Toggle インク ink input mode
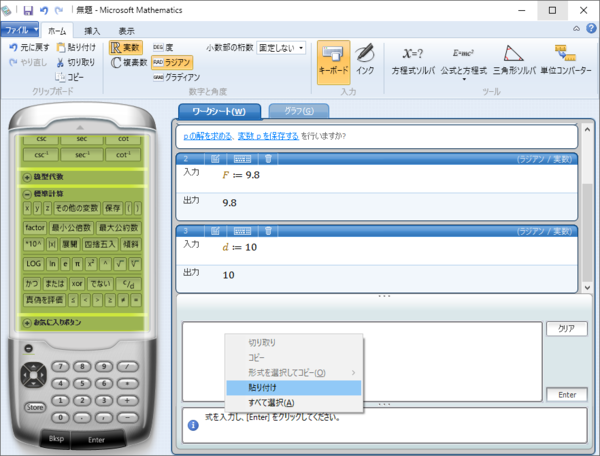600x456 pixels. pyautogui.click(x=365, y=60)
